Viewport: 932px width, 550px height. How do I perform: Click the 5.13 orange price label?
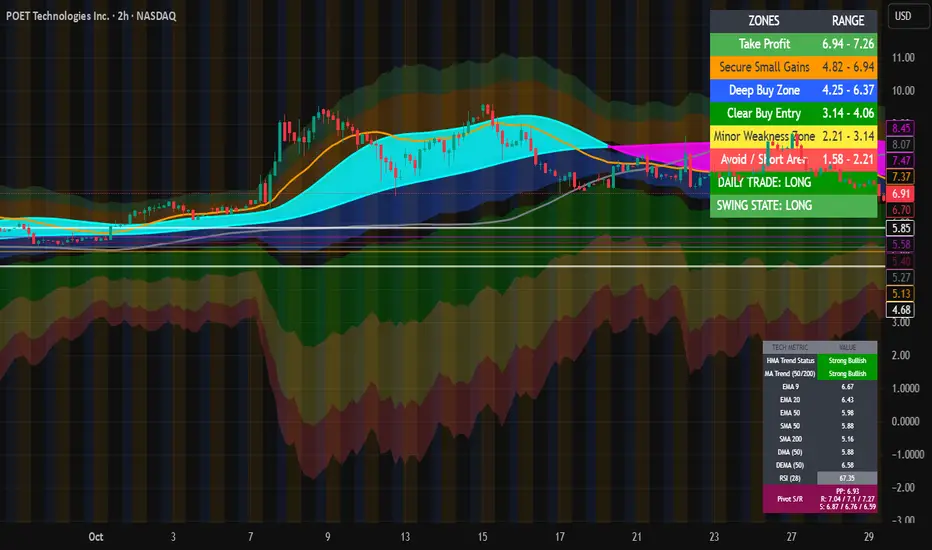point(901,294)
